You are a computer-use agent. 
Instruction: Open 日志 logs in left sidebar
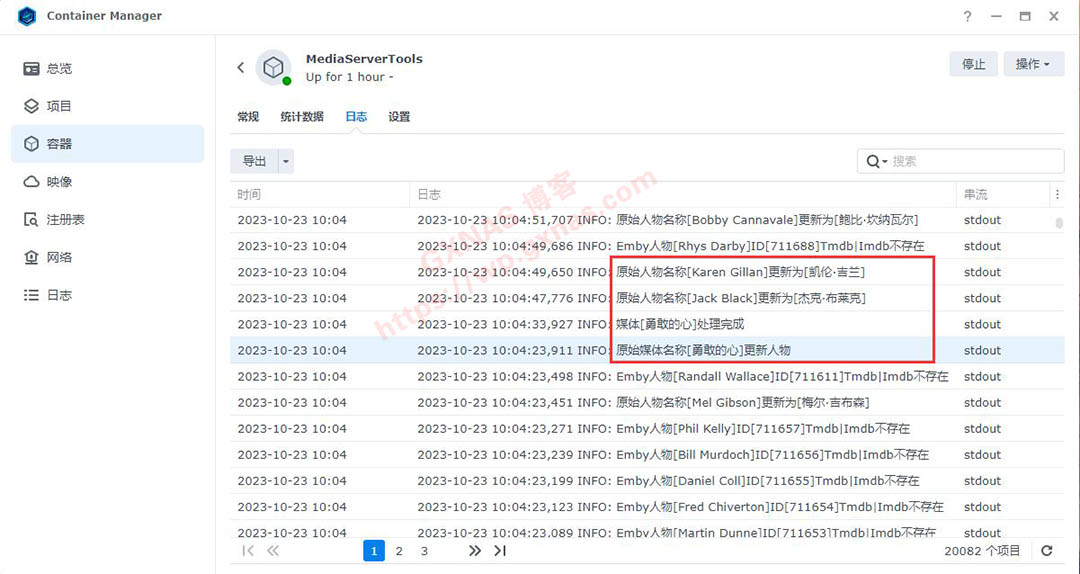coord(59,296)
